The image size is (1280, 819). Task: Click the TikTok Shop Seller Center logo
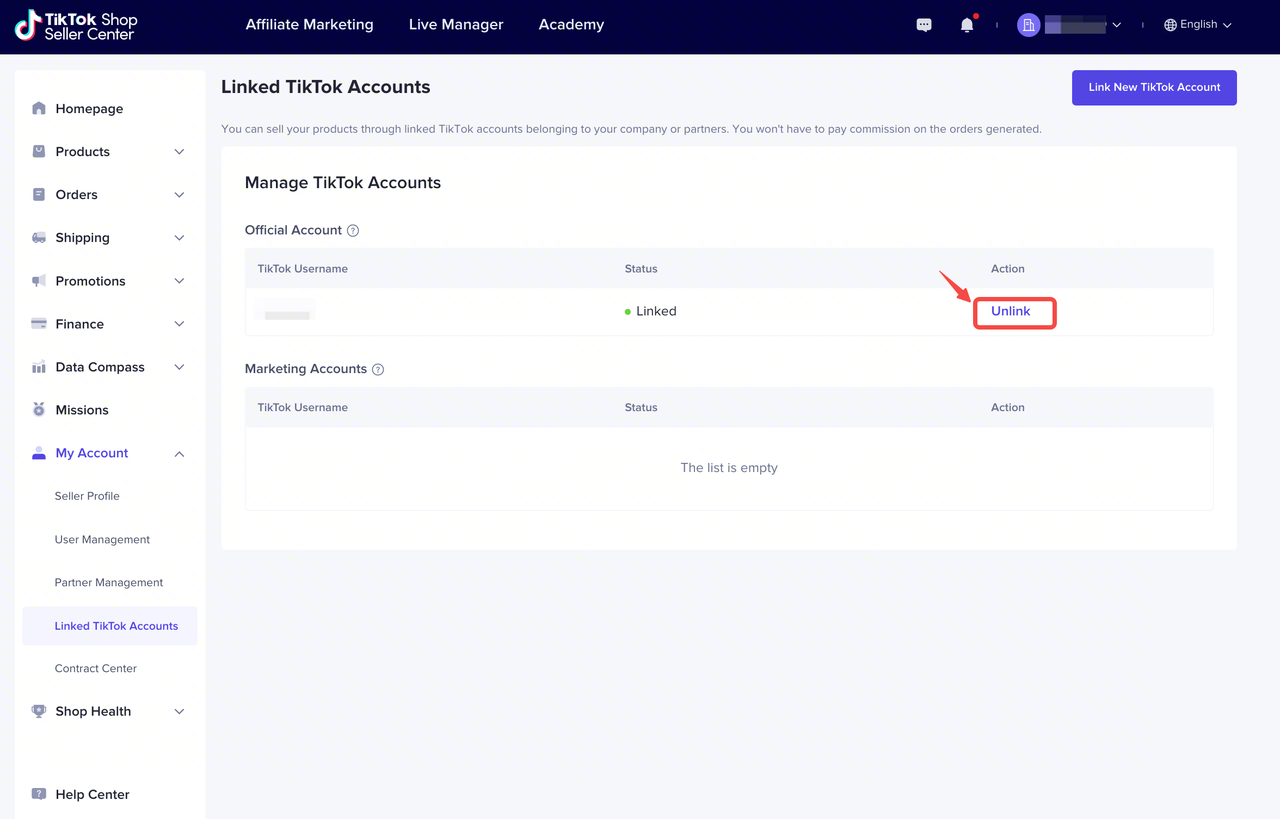tap(76, 26)
